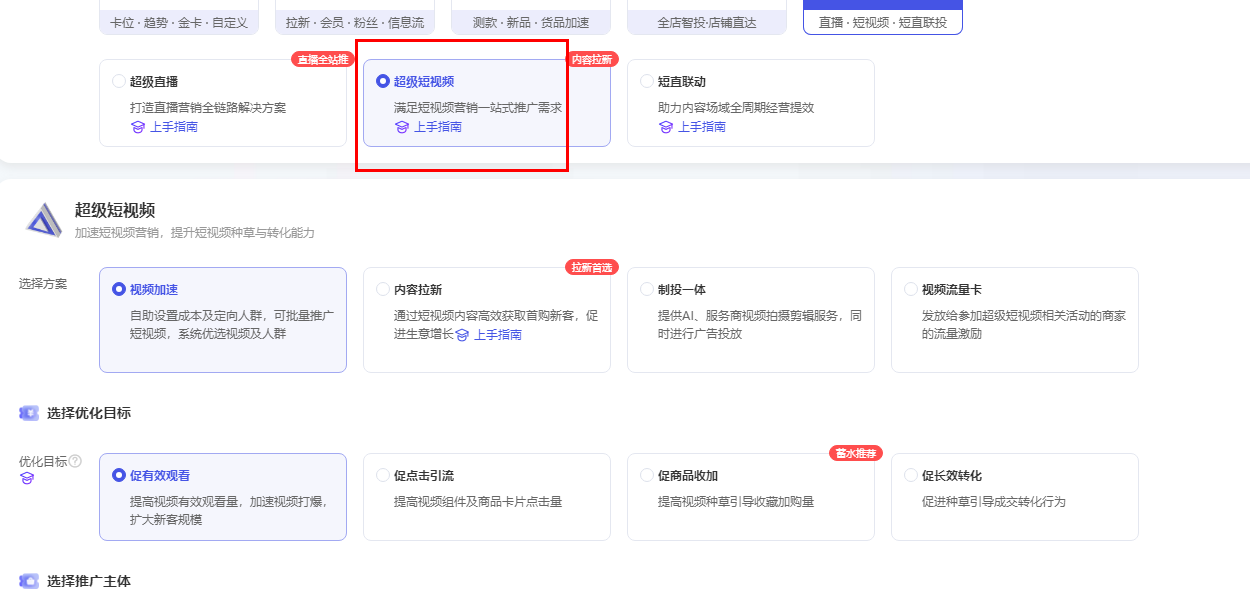Click 上手指南 link in 内容拉新 plan card

(497, 335)
